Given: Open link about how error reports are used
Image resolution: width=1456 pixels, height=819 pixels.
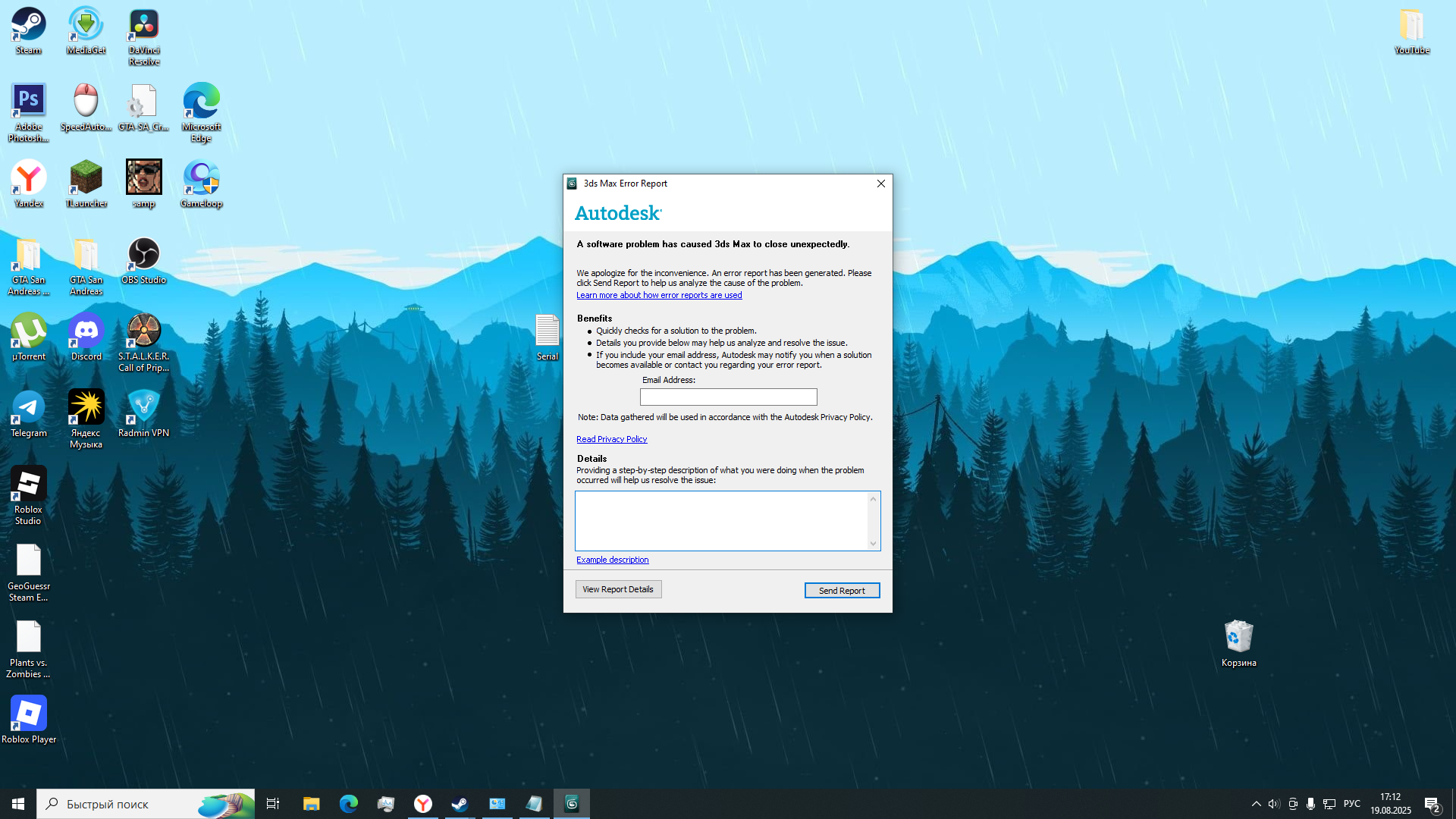Looking at the screenshot, I should [659, 295].
